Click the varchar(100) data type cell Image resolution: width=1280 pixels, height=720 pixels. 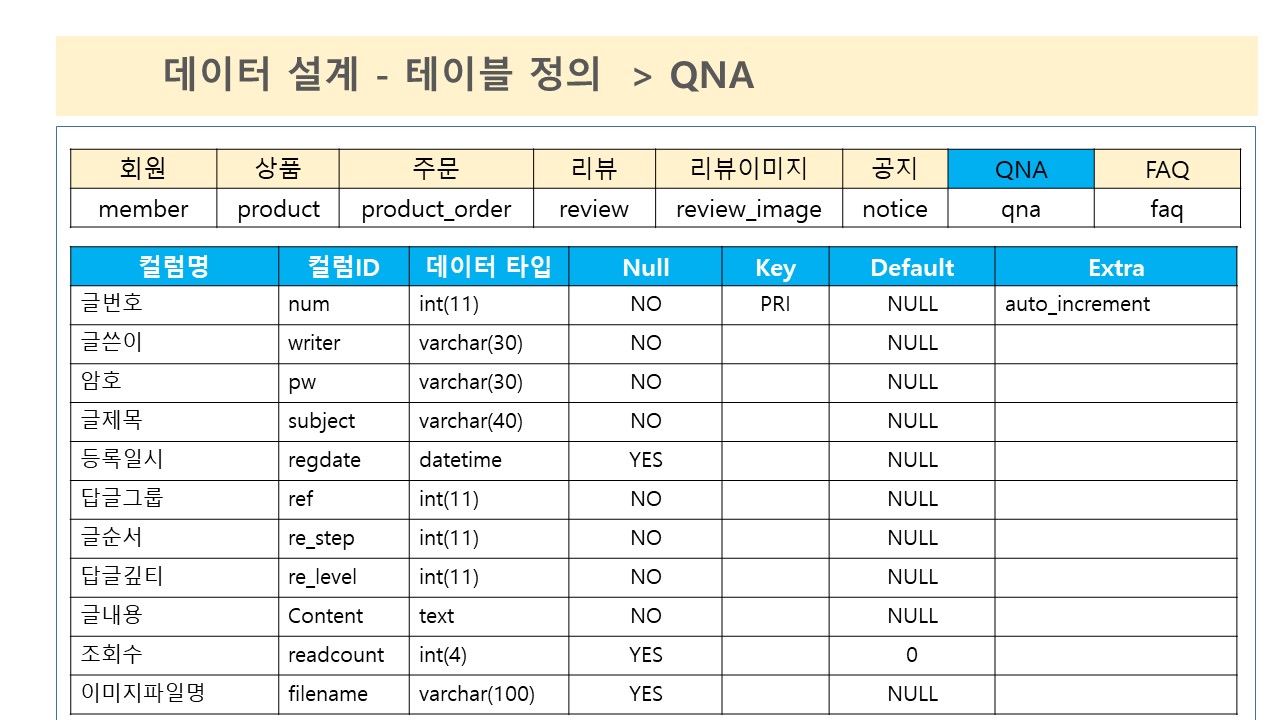tap(489, 695)
